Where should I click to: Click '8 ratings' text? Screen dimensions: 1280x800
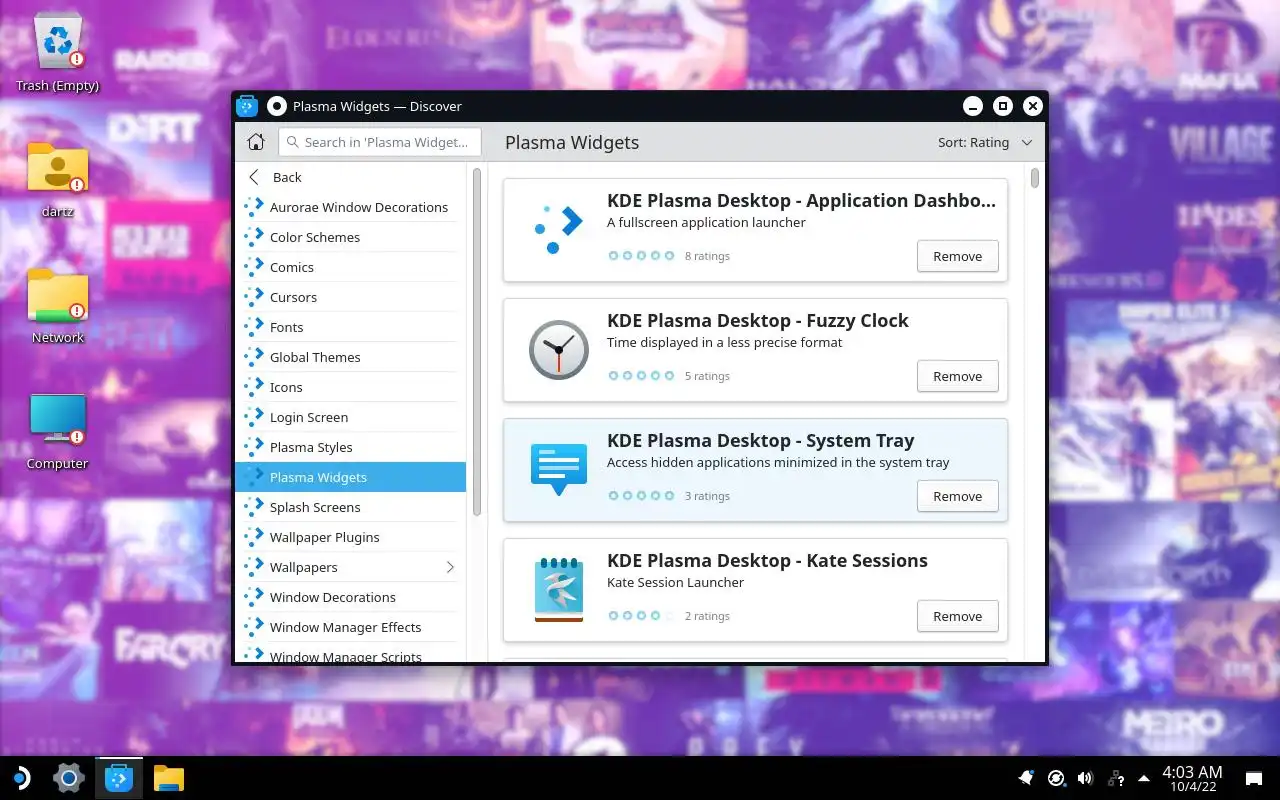707,256
